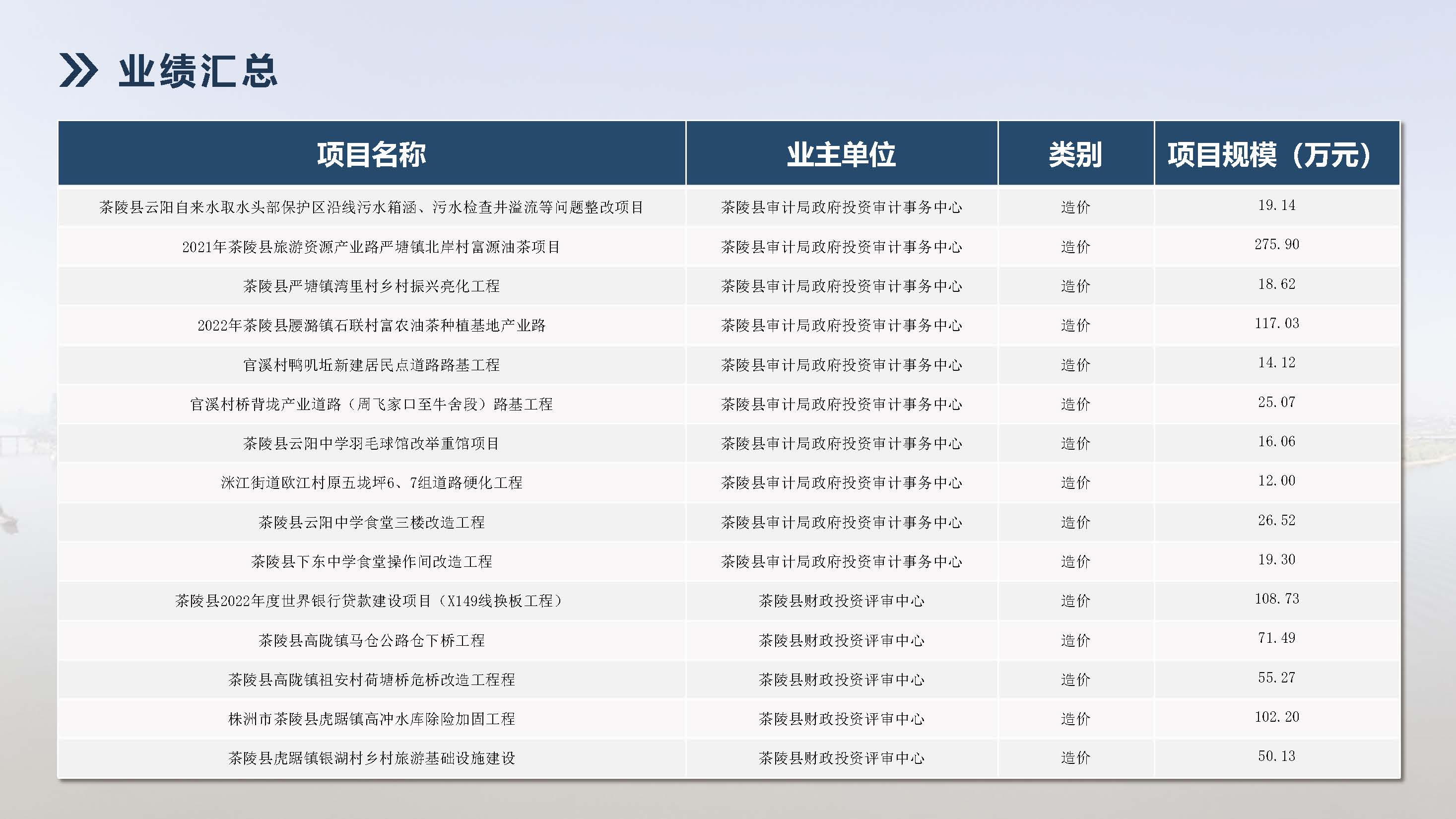
Task: Click the 项目名称 column header
Action: (x=371, y=154)
